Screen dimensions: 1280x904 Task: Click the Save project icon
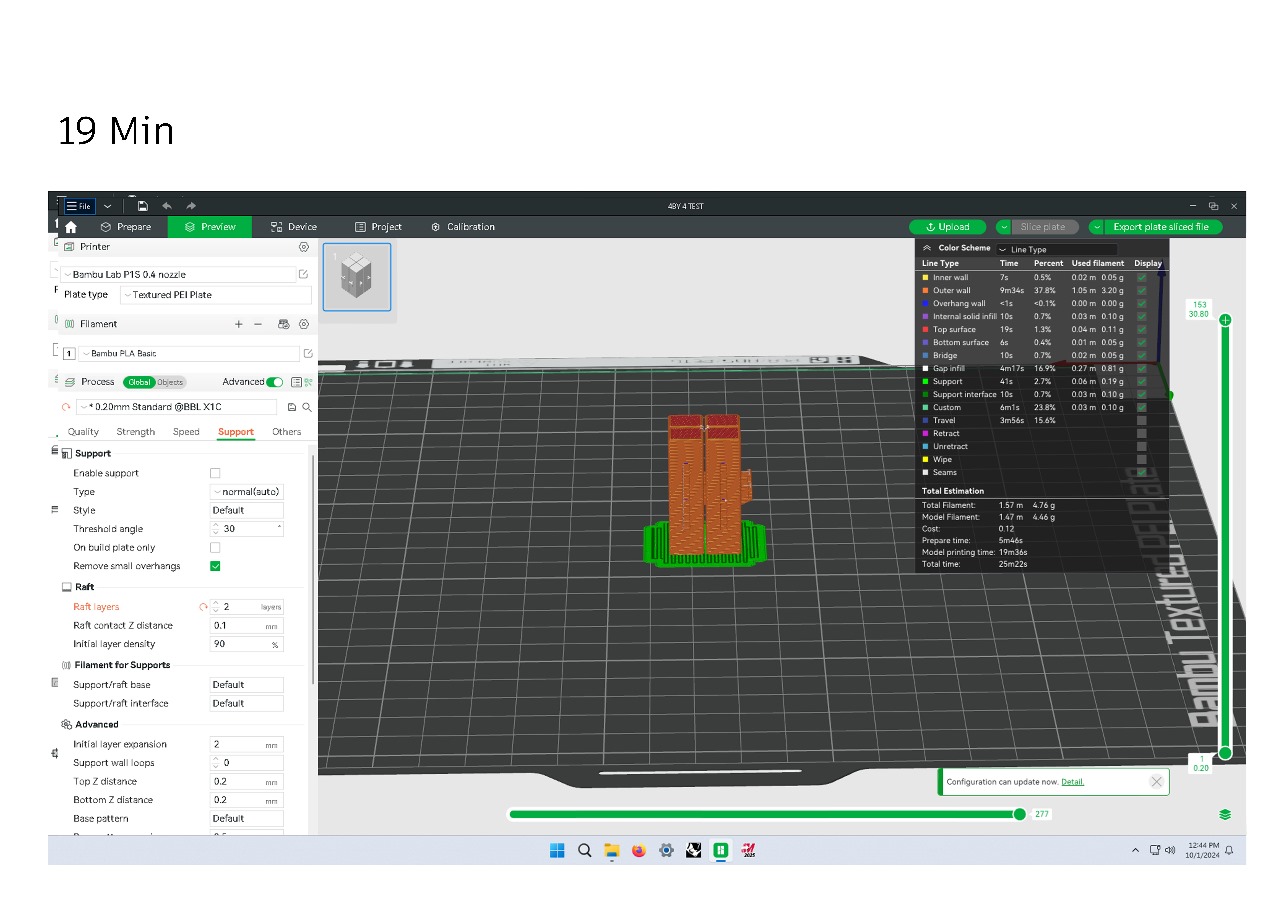tap(143, 206)
